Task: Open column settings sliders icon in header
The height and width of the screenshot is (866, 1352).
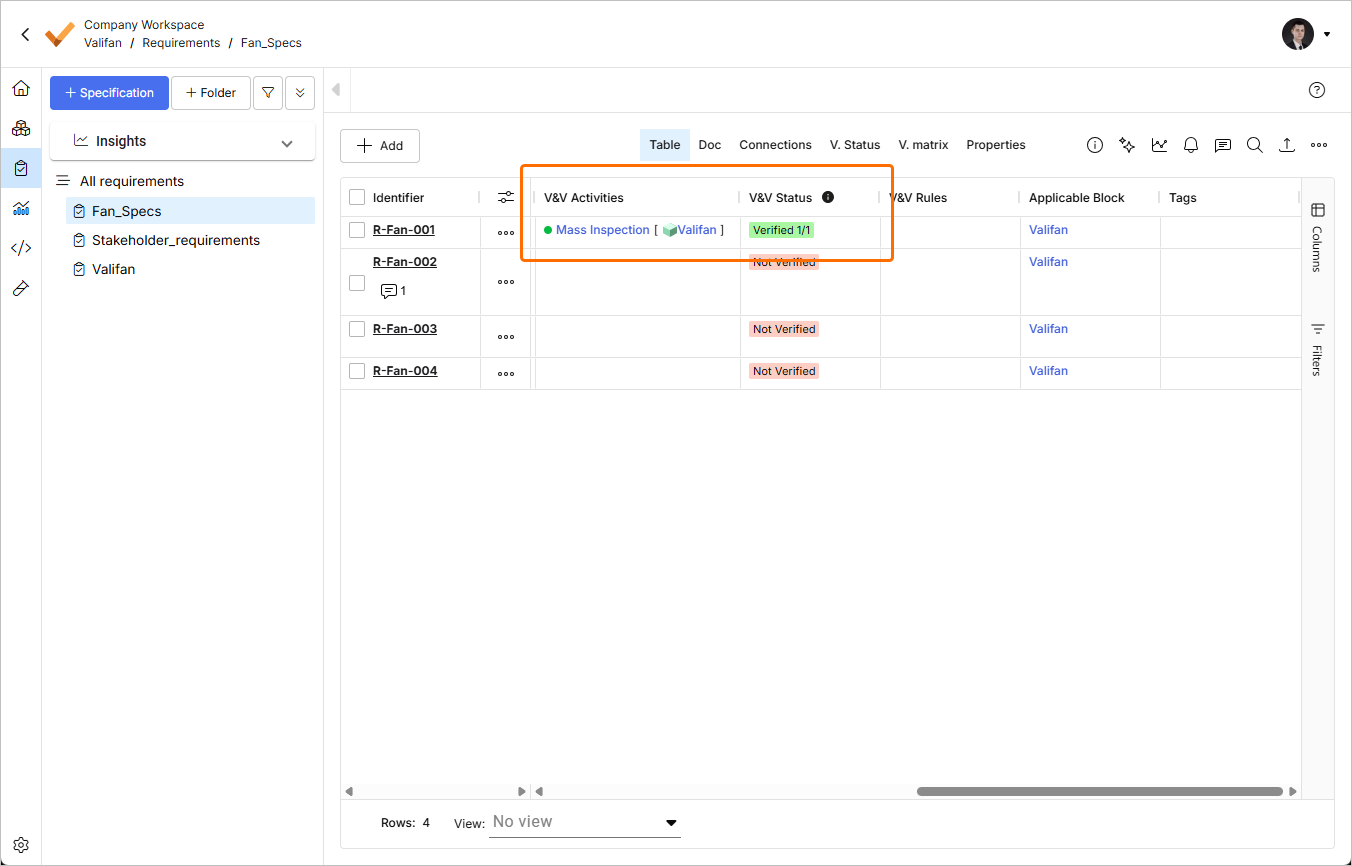Action: 506,198
